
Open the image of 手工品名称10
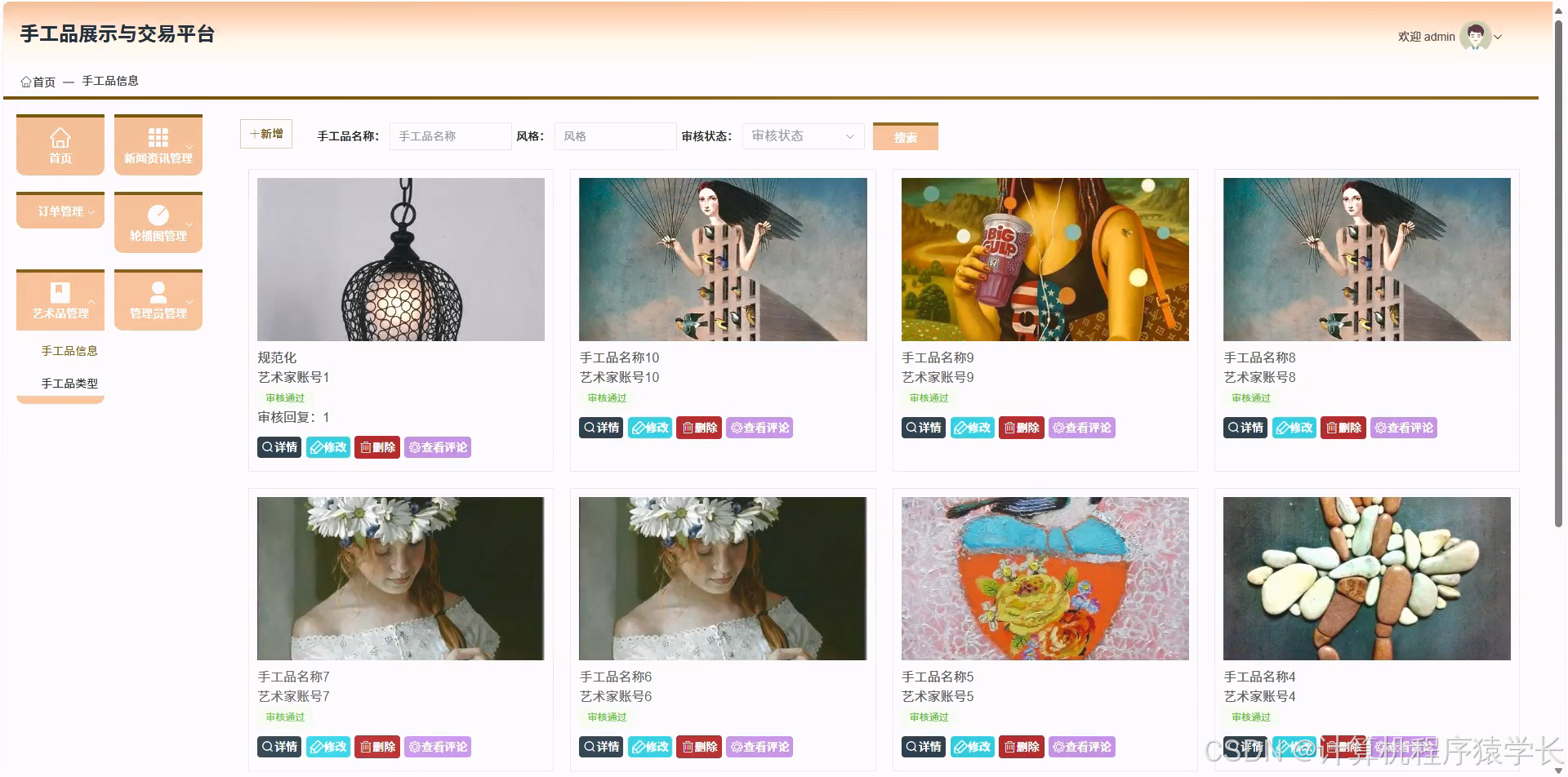point(723,260)
